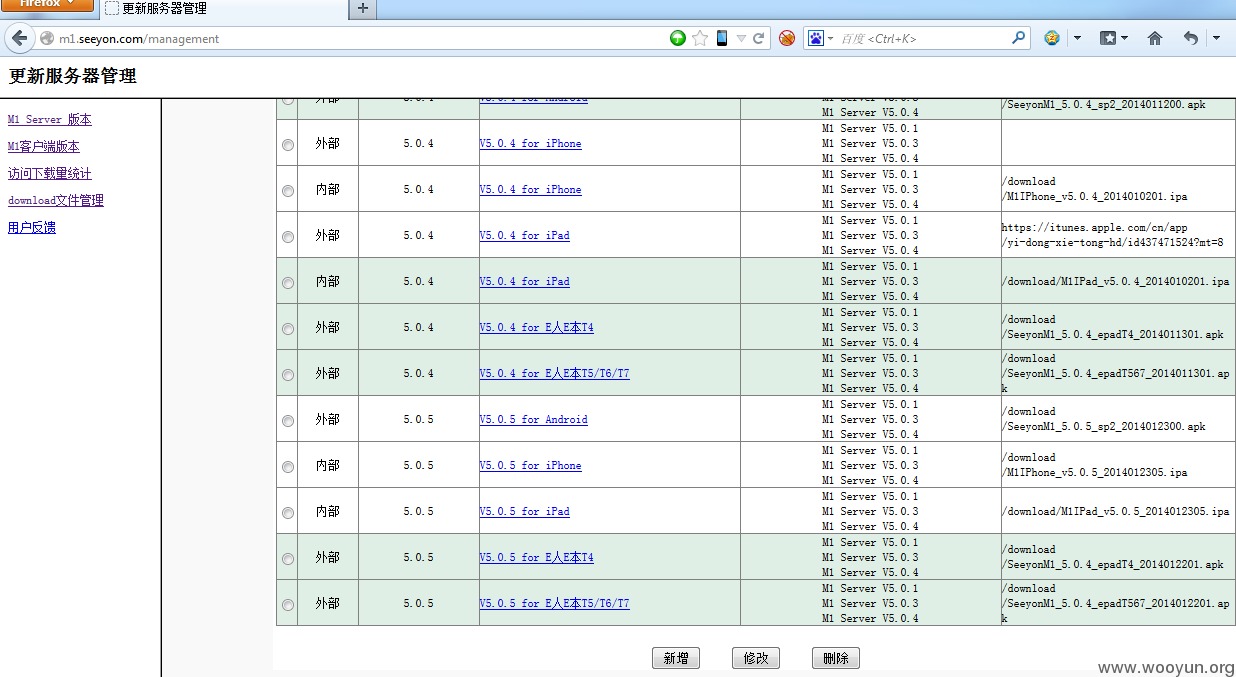Click the M1IPad_v5.0.4_2014010201.ipa path text

[x=1116, y=281]
